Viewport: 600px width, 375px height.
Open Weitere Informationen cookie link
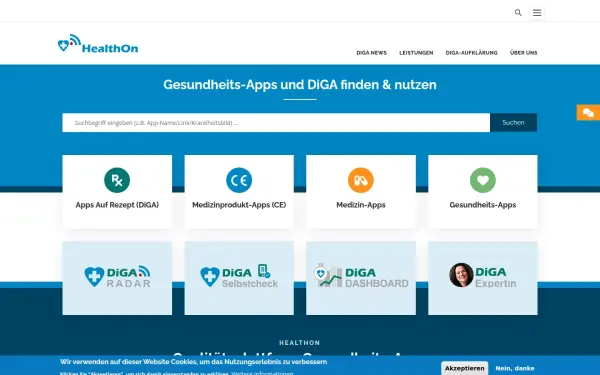click(262, 373)
